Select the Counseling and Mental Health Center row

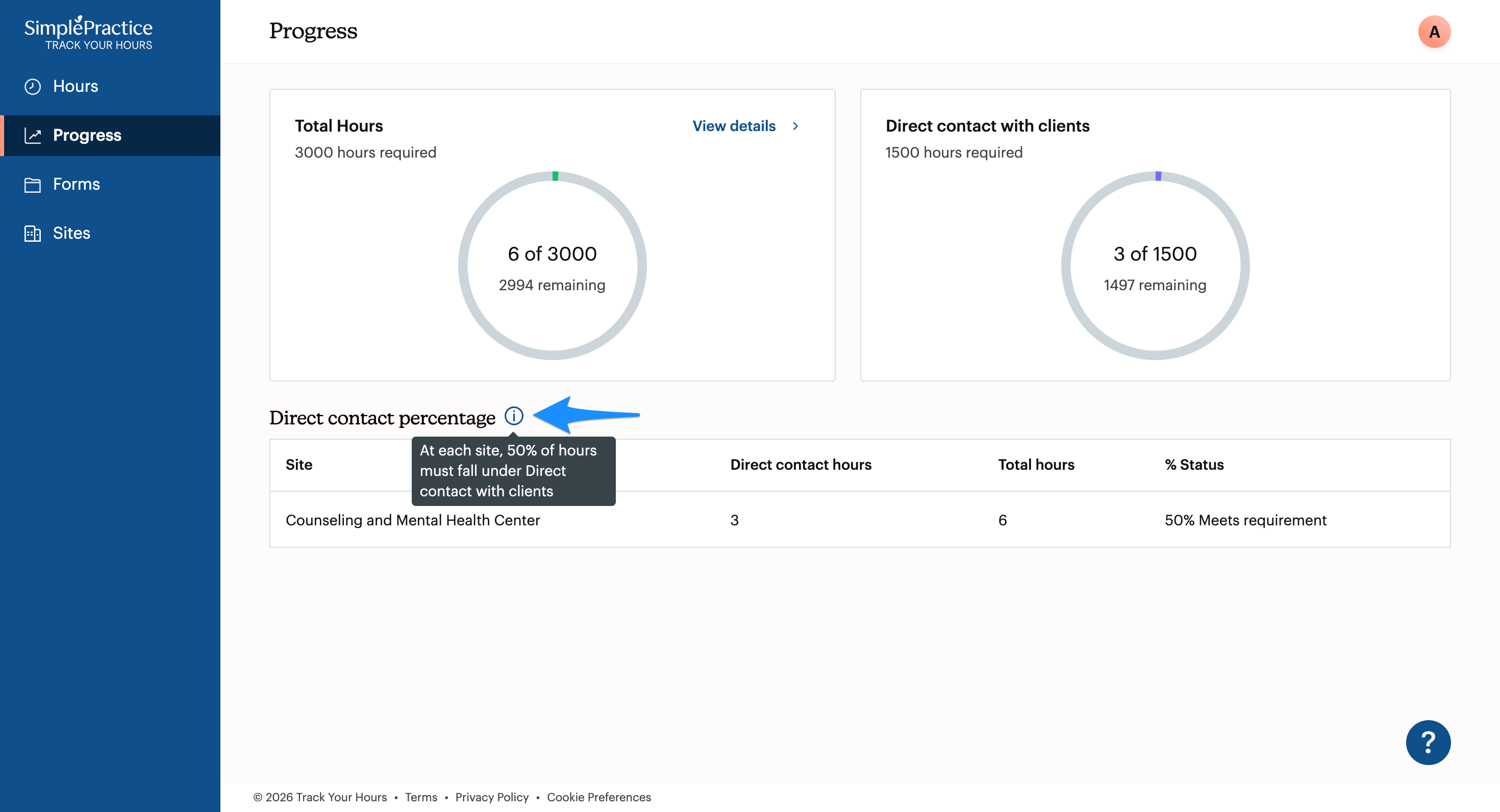pos(860,519)
